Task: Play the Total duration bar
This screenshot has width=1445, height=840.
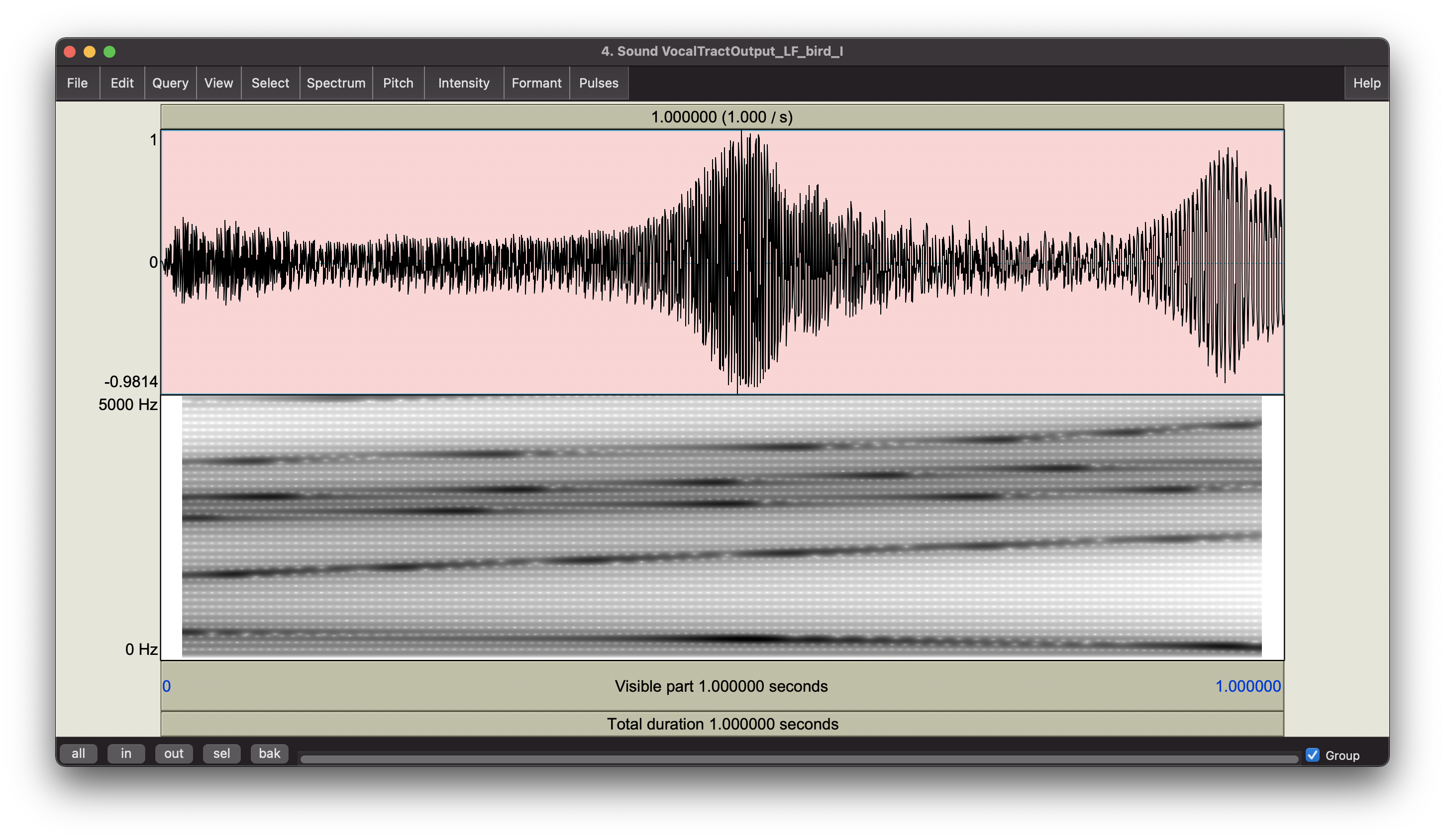Action: click(x=722, y=724)
